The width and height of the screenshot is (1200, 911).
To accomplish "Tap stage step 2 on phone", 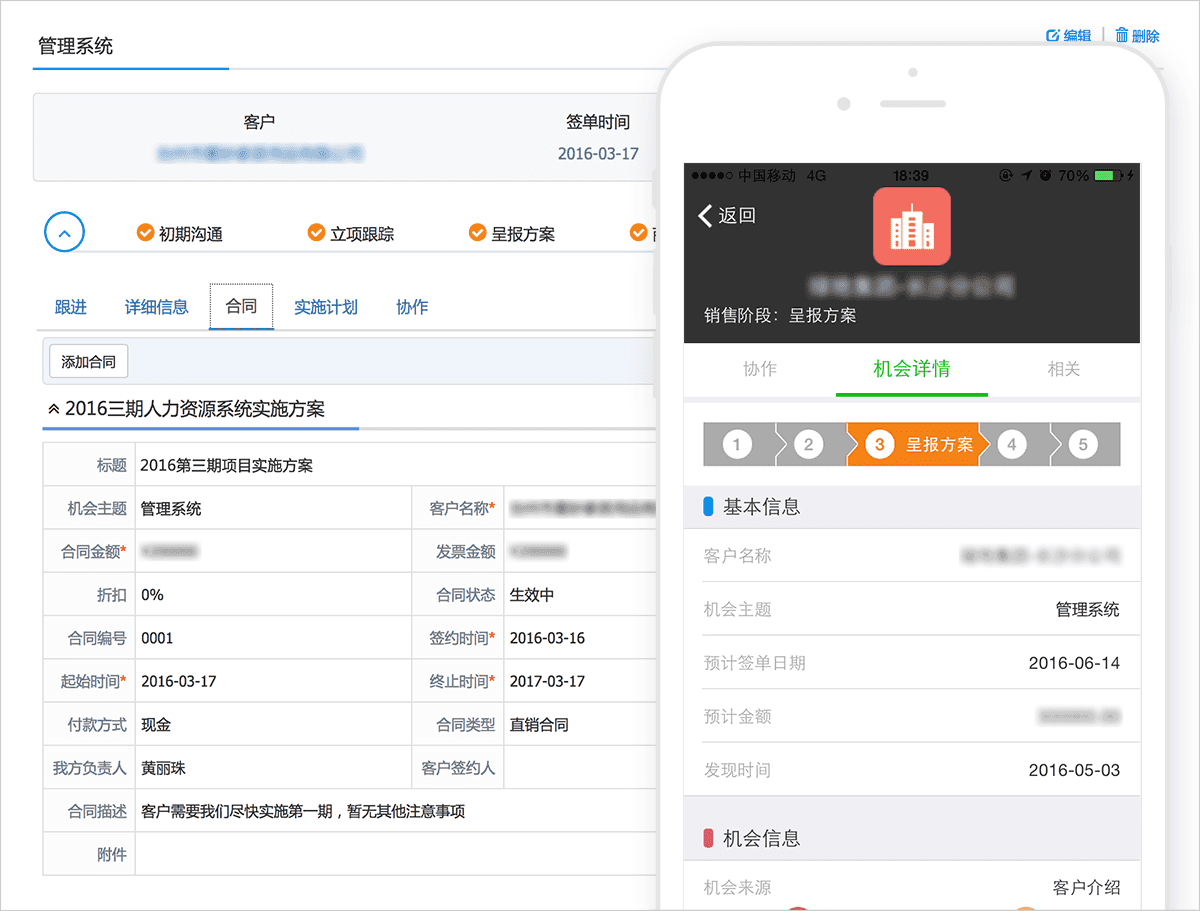I will click(809, 444).
